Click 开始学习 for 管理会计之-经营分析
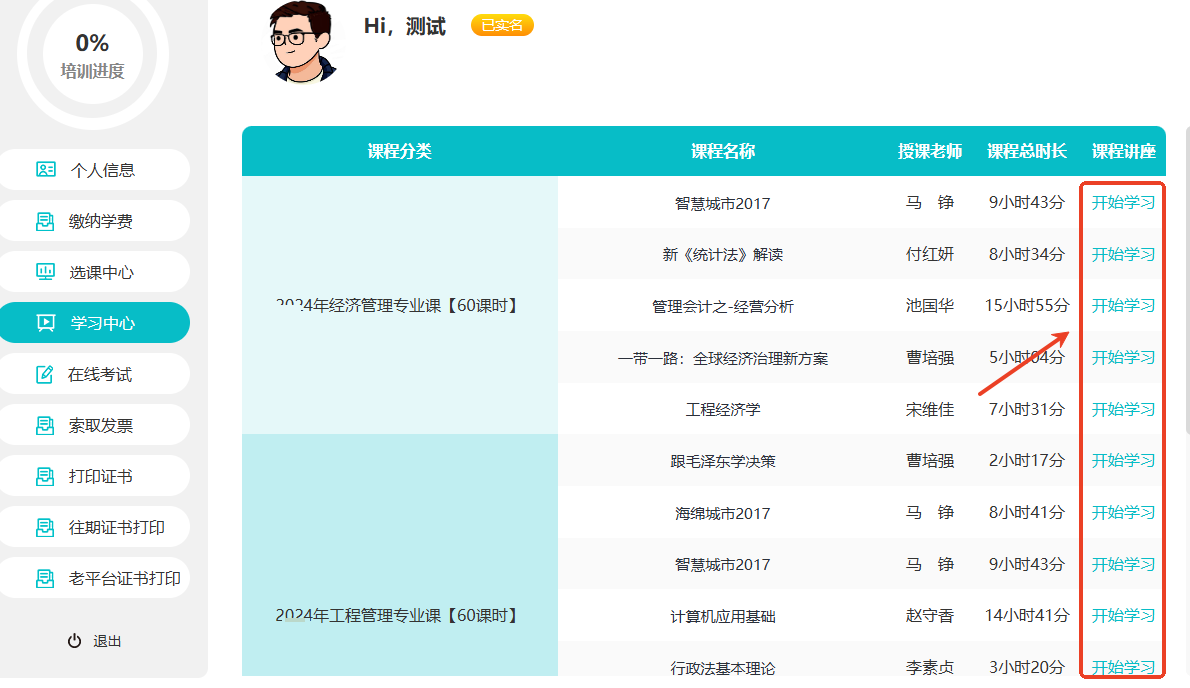The width and height of the screenshot is (1190, 688). click(1123, 306)
